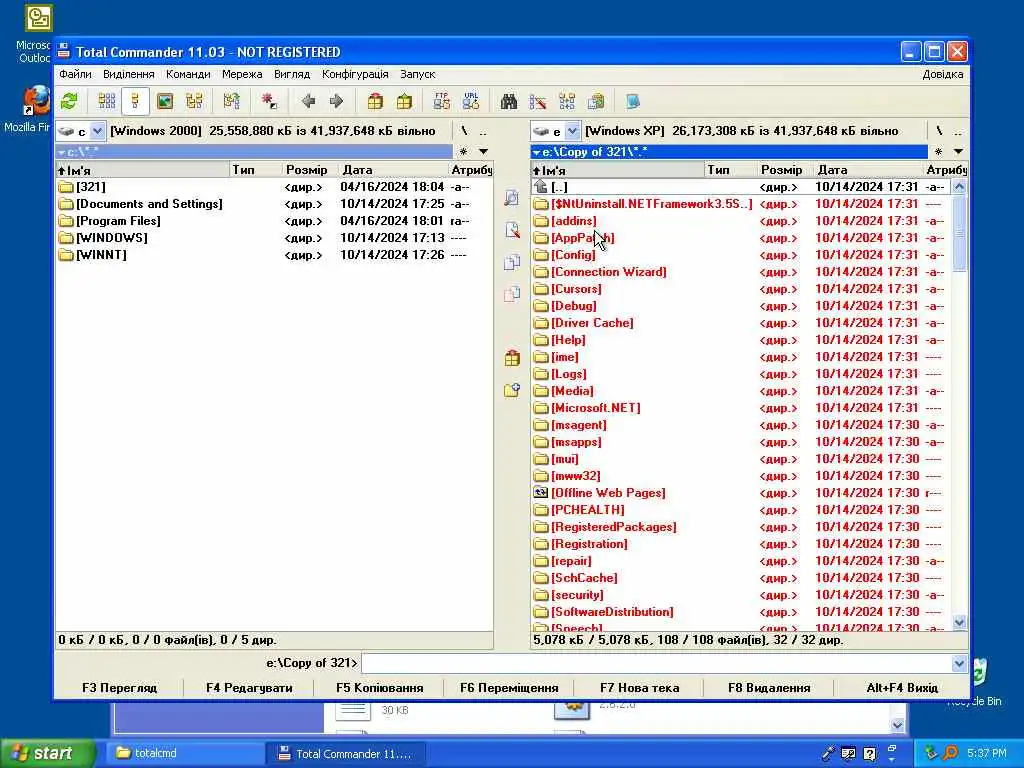Go back with the left arrow icon
Image resolution: width=1024 pixels, height=768 pixels.
click(308, 101)
